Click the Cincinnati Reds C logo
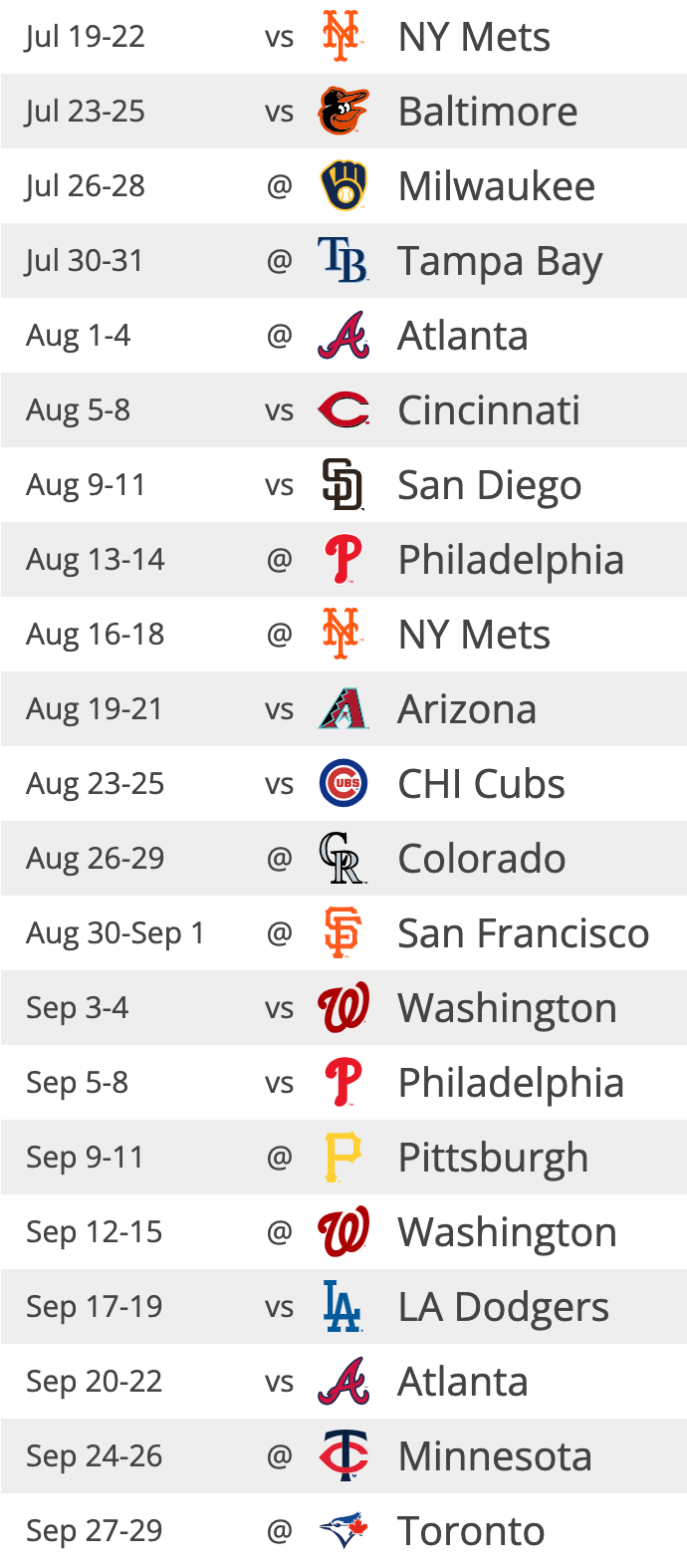This screenshot has height=1568, width=687. (x=343, y=410)
